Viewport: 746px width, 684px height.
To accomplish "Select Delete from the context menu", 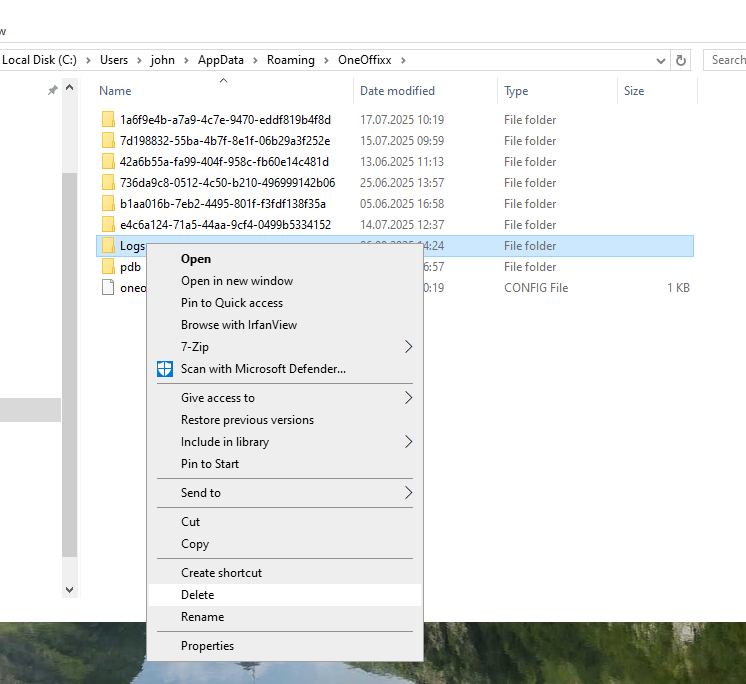I will [x=285, y=595].
